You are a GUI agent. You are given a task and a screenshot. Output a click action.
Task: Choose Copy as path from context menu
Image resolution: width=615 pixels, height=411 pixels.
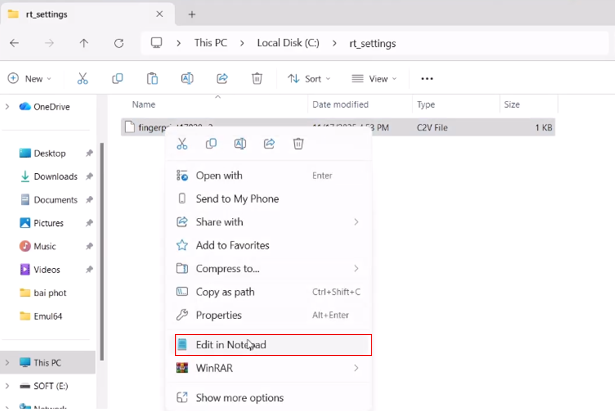[225, 292]
